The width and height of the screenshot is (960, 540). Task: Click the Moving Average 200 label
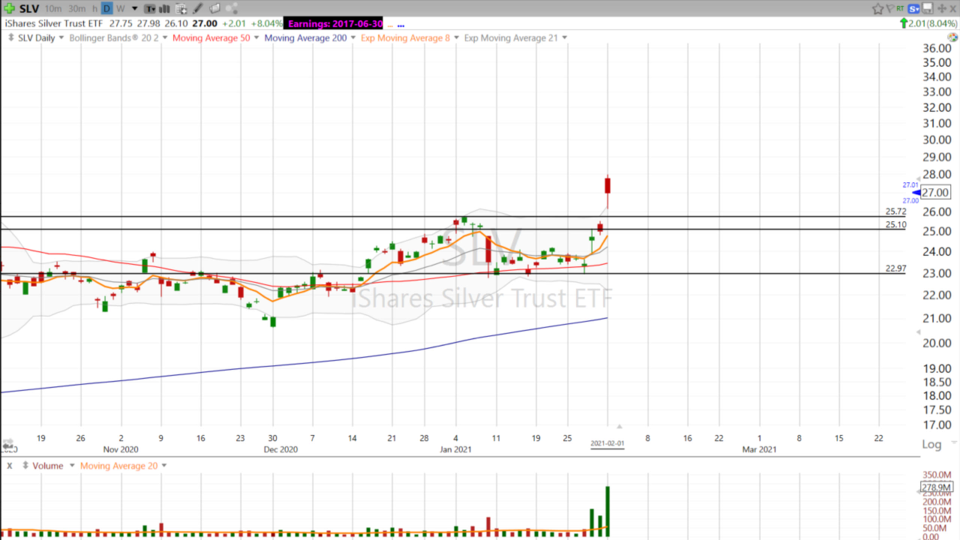[x=306, y=38]
